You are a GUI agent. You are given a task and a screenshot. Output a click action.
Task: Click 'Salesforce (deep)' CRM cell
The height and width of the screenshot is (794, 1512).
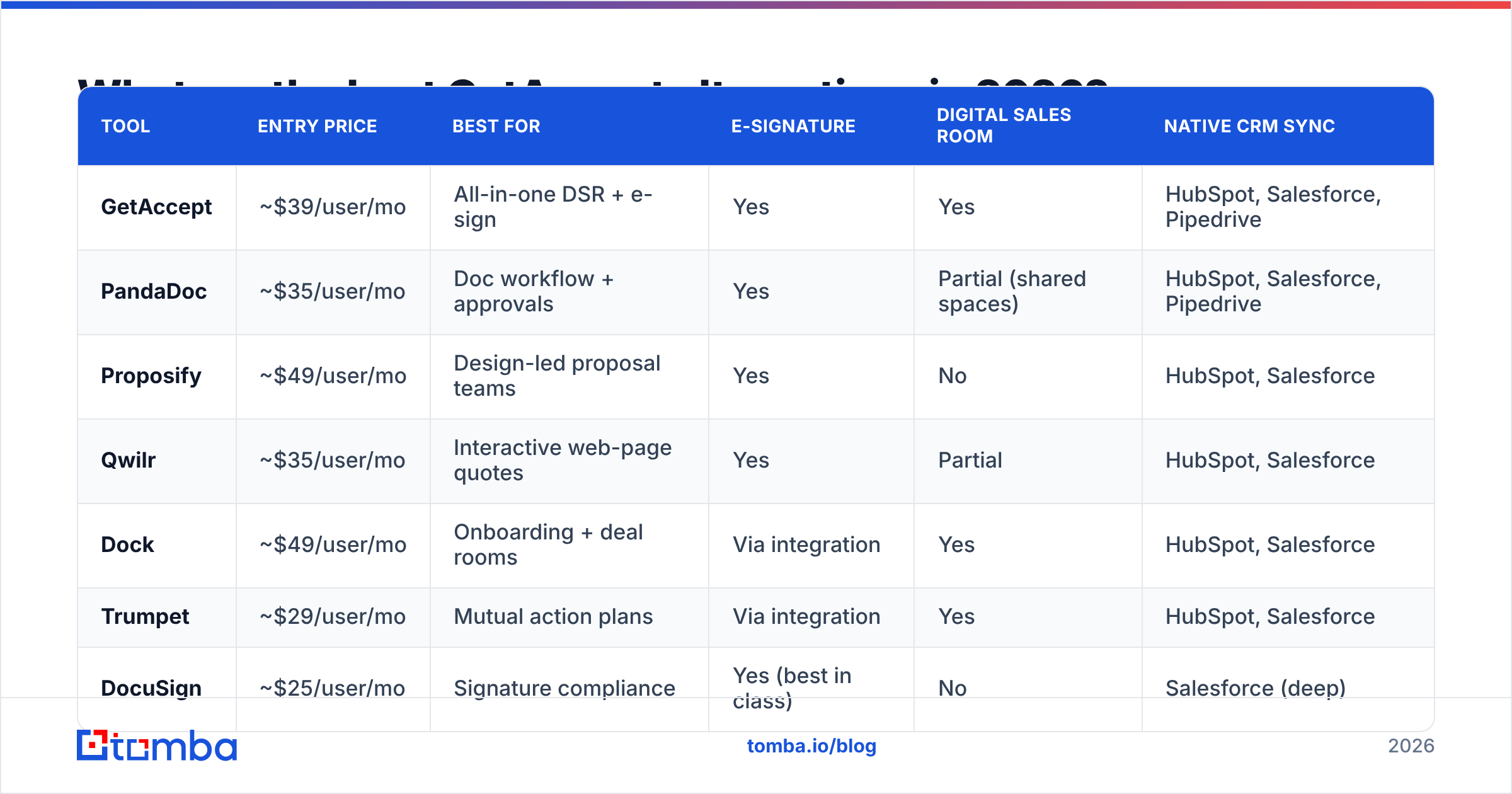[x=1288, y=689]
